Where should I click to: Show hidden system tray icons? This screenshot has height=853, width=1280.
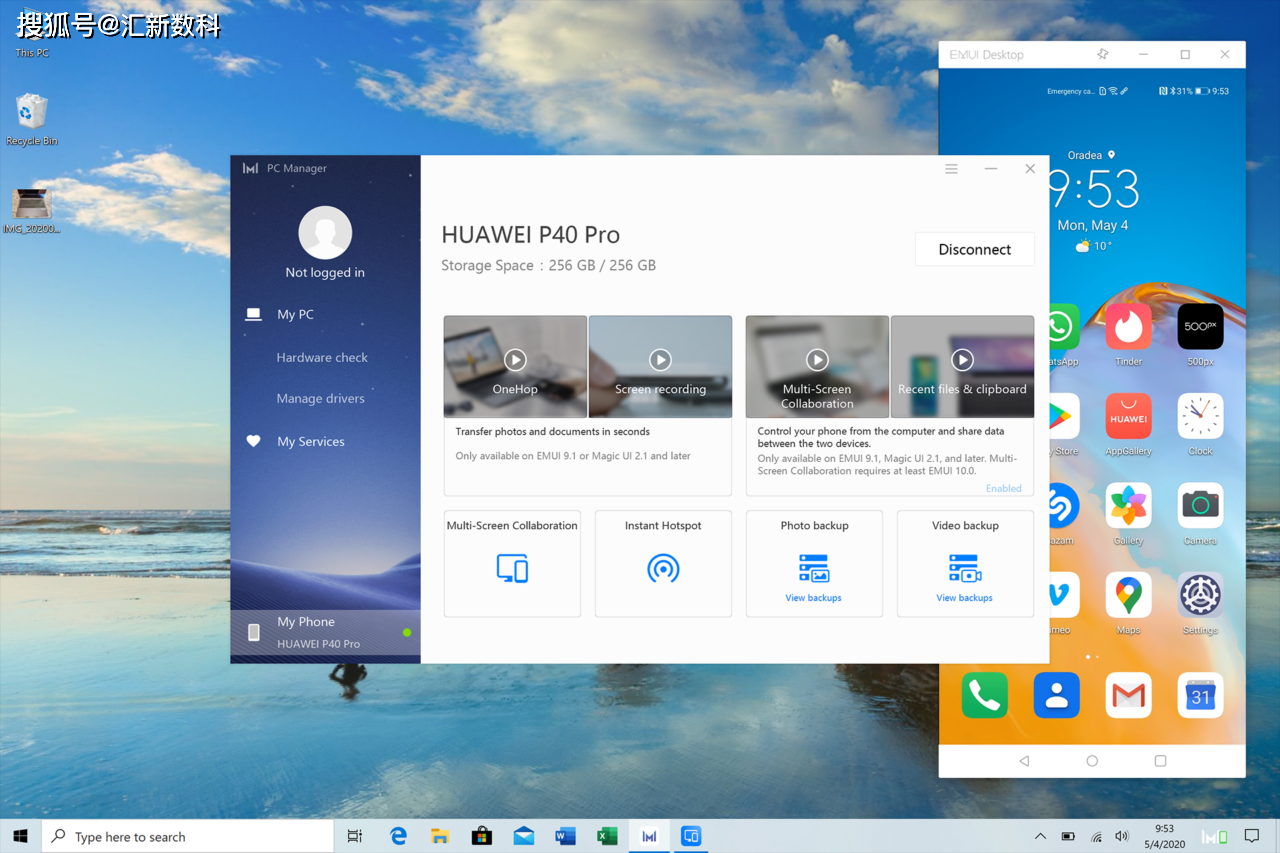pyautogui.click(x=1040, y=836)
